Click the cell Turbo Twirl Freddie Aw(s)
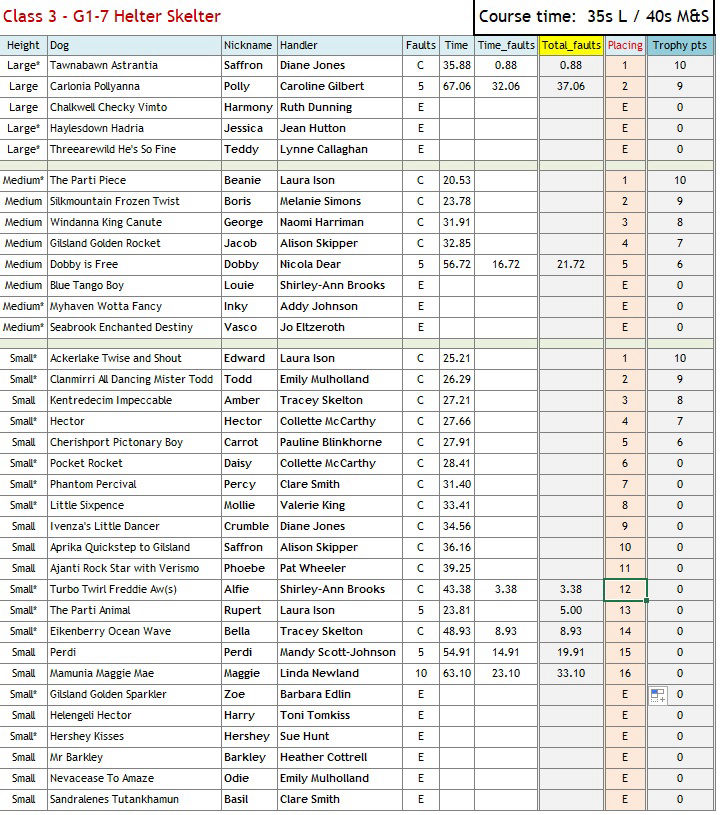 pos(134,589)
